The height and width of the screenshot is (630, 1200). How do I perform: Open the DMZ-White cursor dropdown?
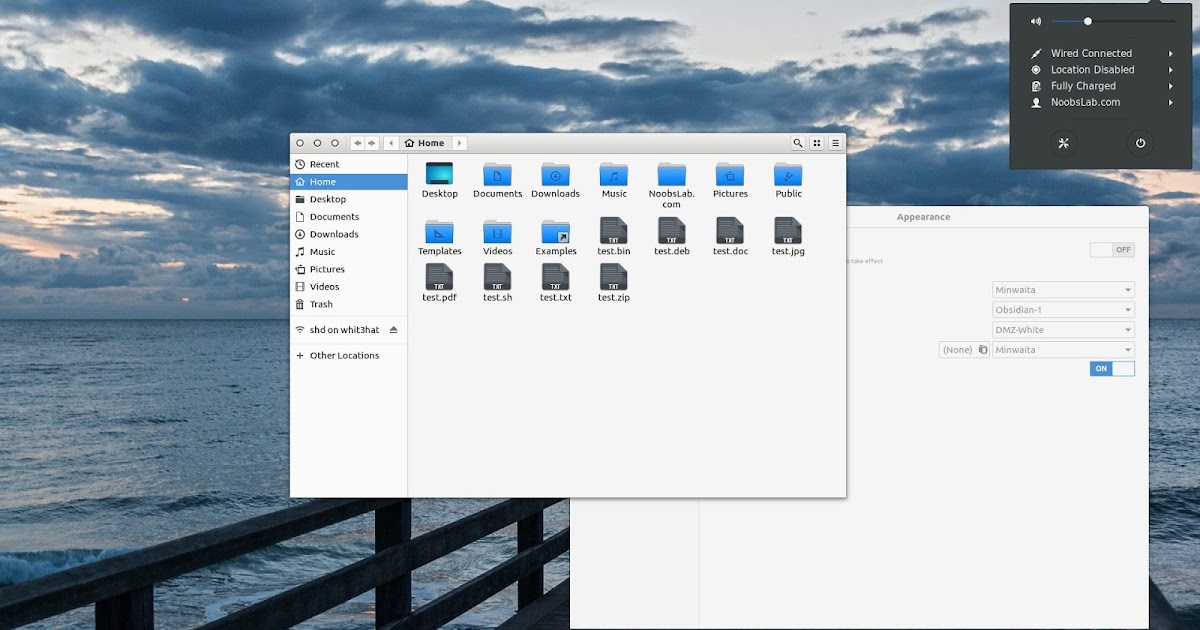[x=1063, y=329]
